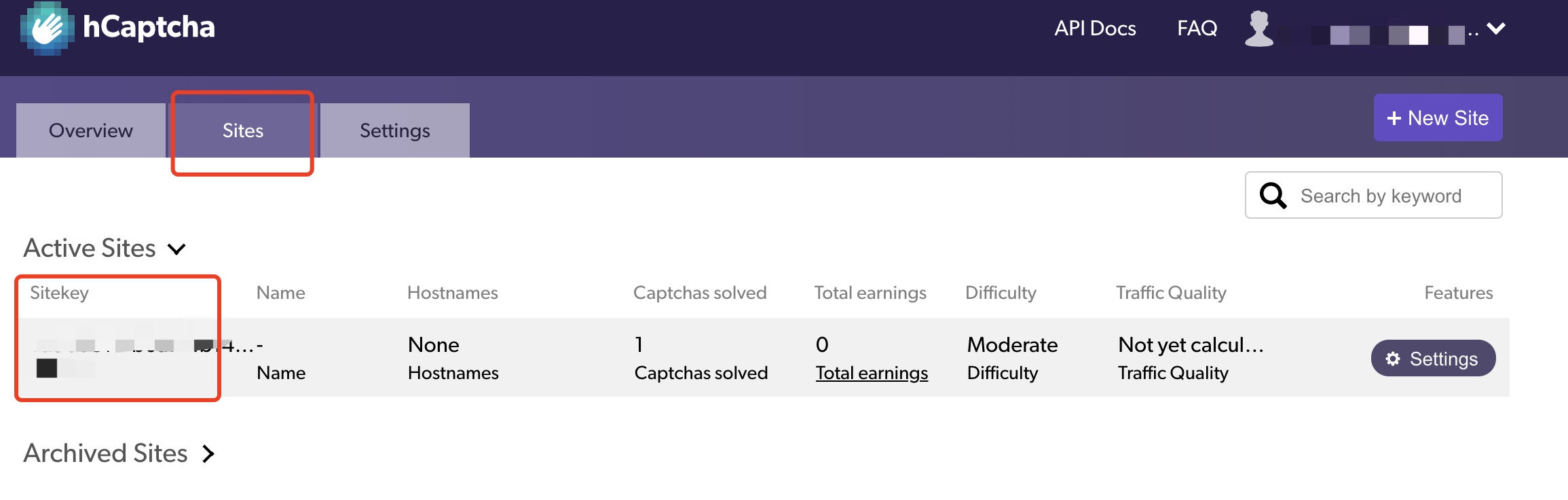Expand the Archived Sites section

208,454
